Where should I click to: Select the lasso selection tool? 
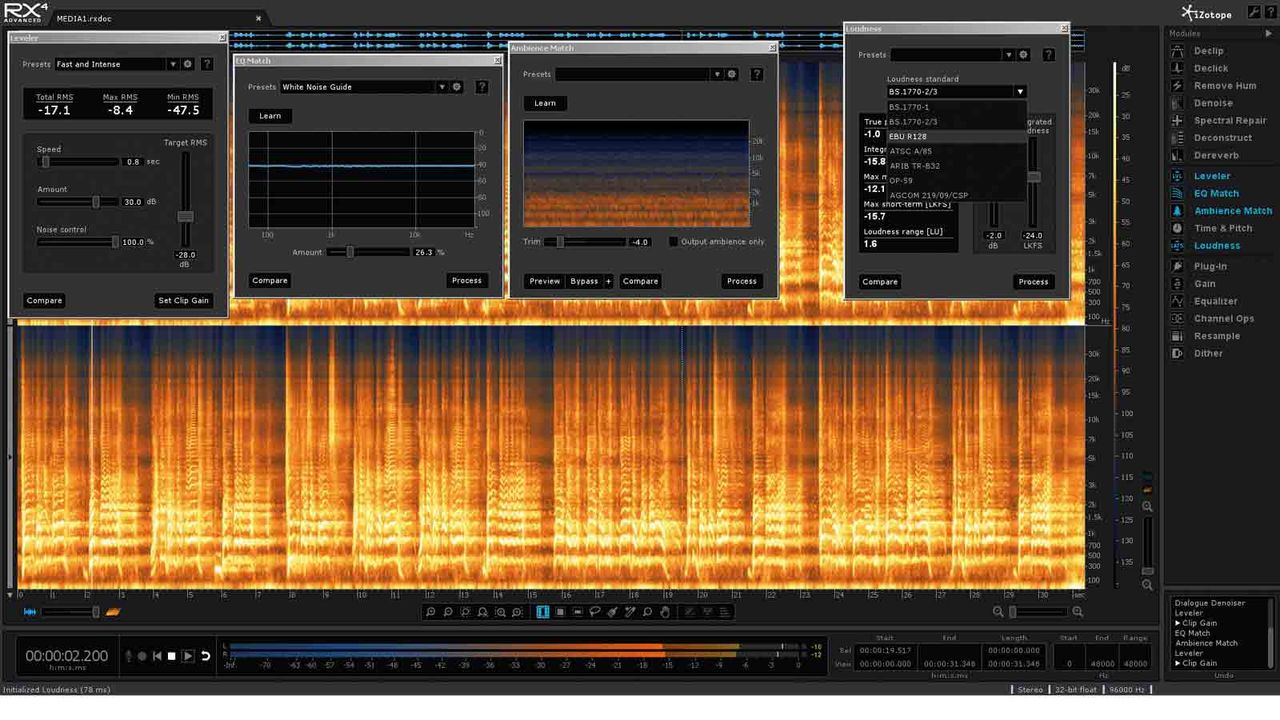tap(595, 612)
